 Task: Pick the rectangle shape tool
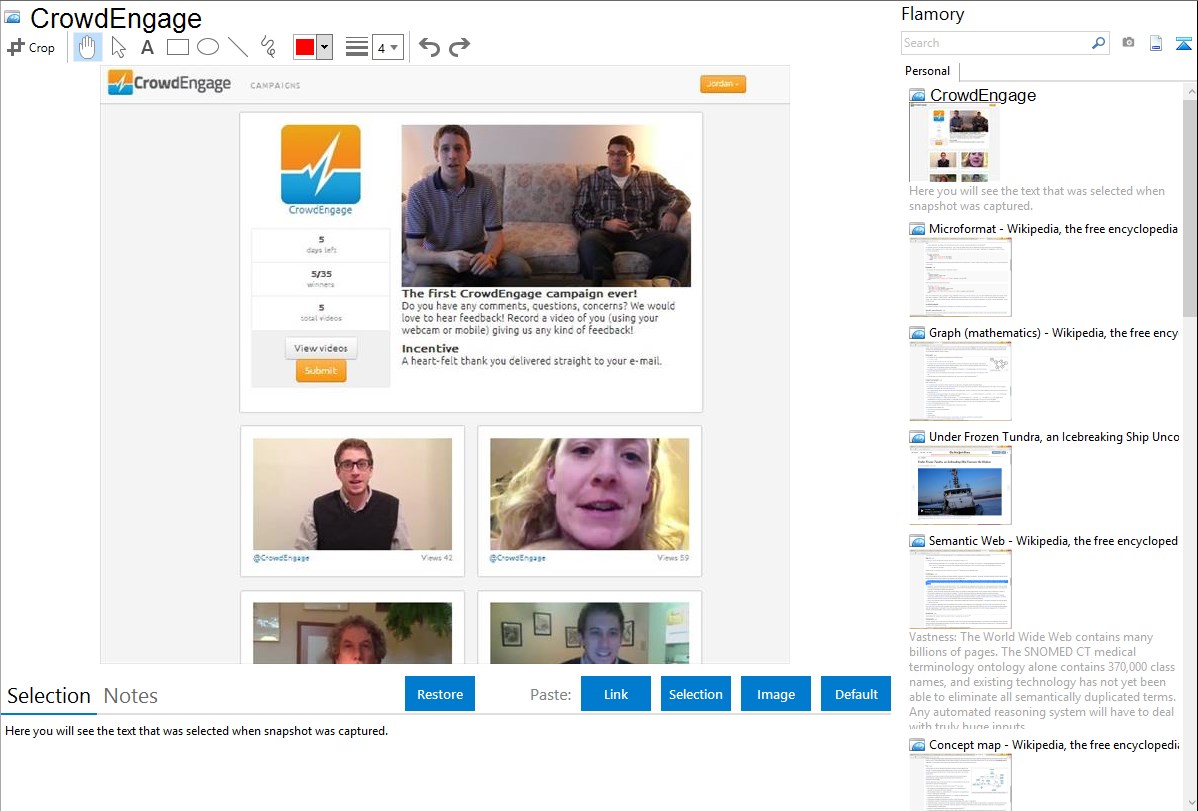tap(177, 47)
